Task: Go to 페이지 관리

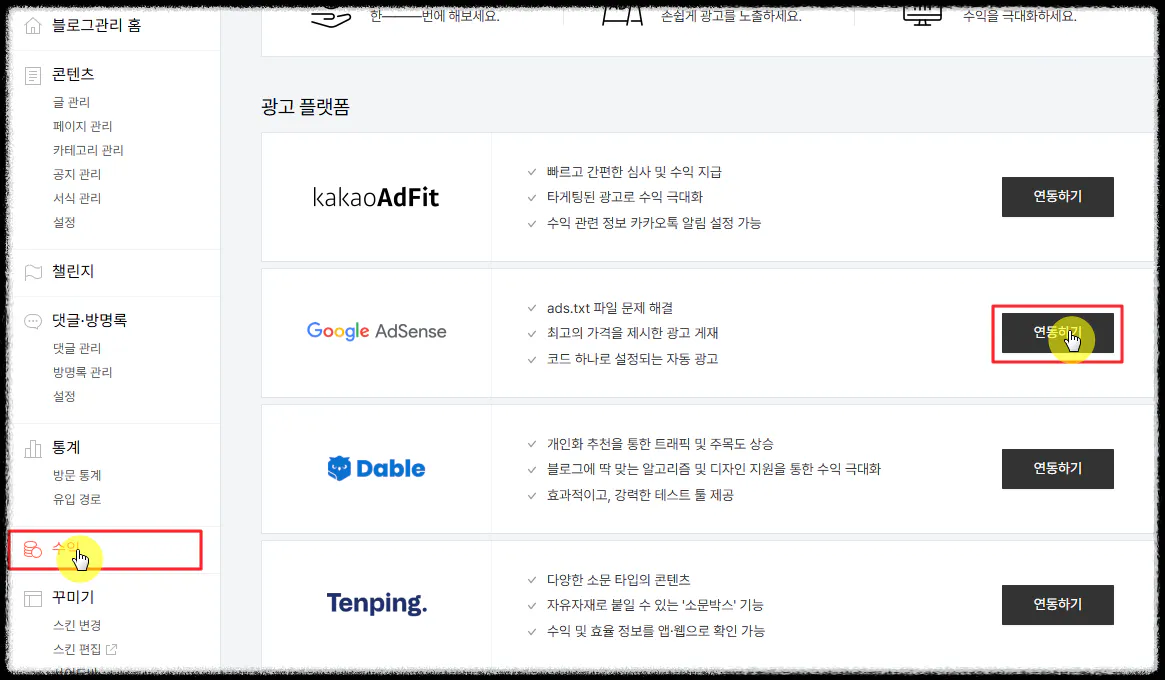Action: 82,126
